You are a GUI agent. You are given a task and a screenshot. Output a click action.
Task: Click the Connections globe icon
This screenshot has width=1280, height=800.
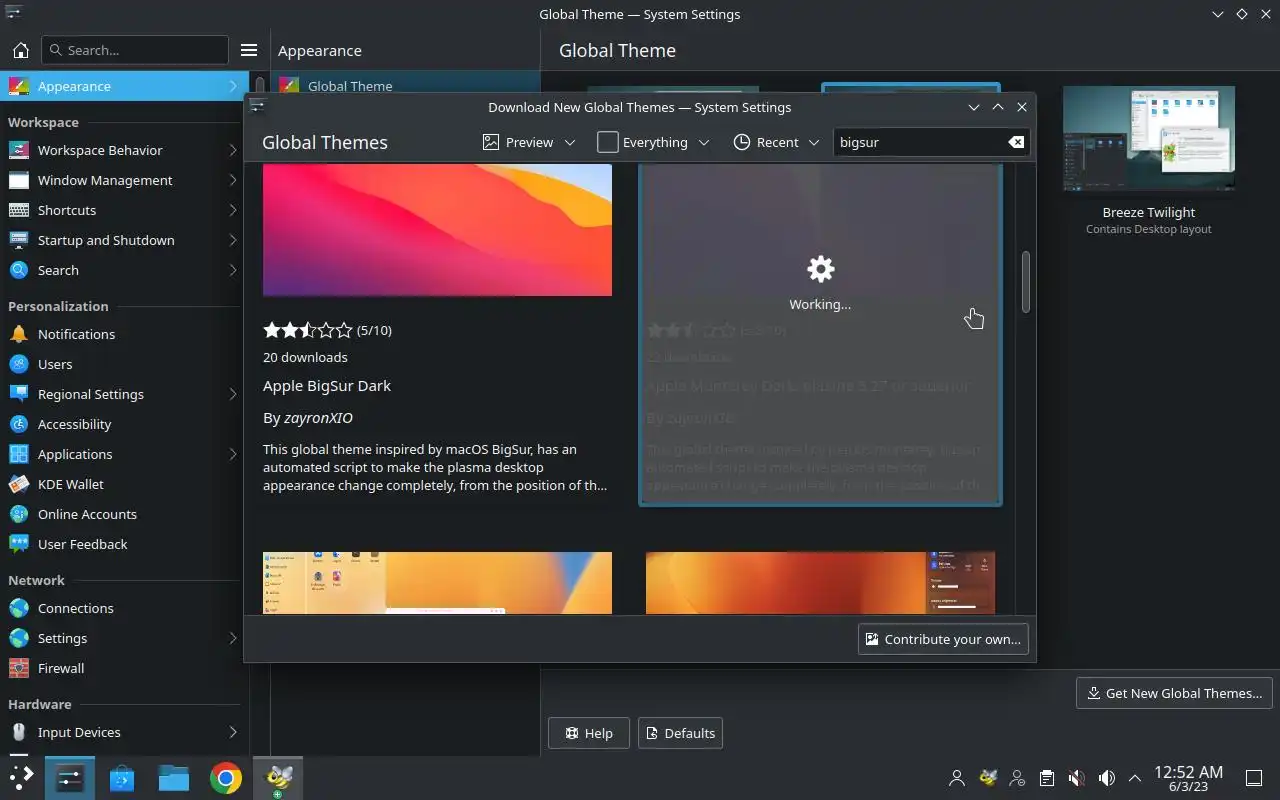point(19,608)
